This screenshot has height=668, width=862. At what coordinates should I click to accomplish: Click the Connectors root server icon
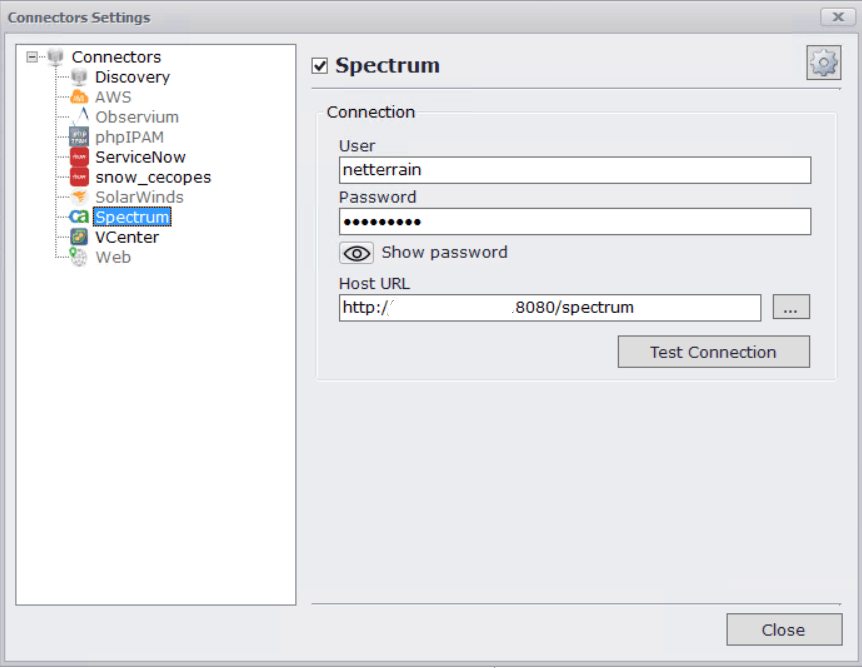click(56, 57)
